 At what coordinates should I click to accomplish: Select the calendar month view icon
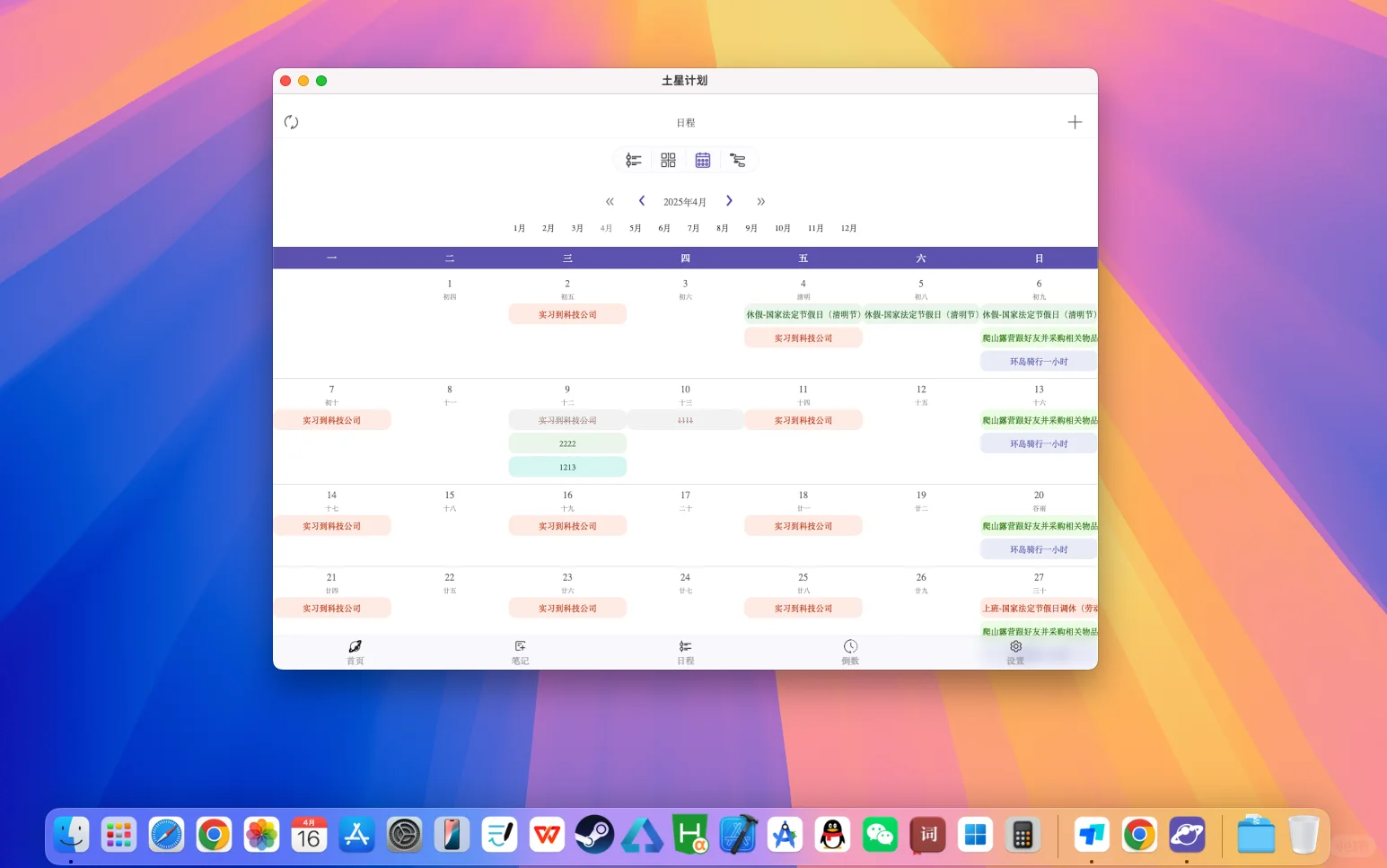(703, 160)
